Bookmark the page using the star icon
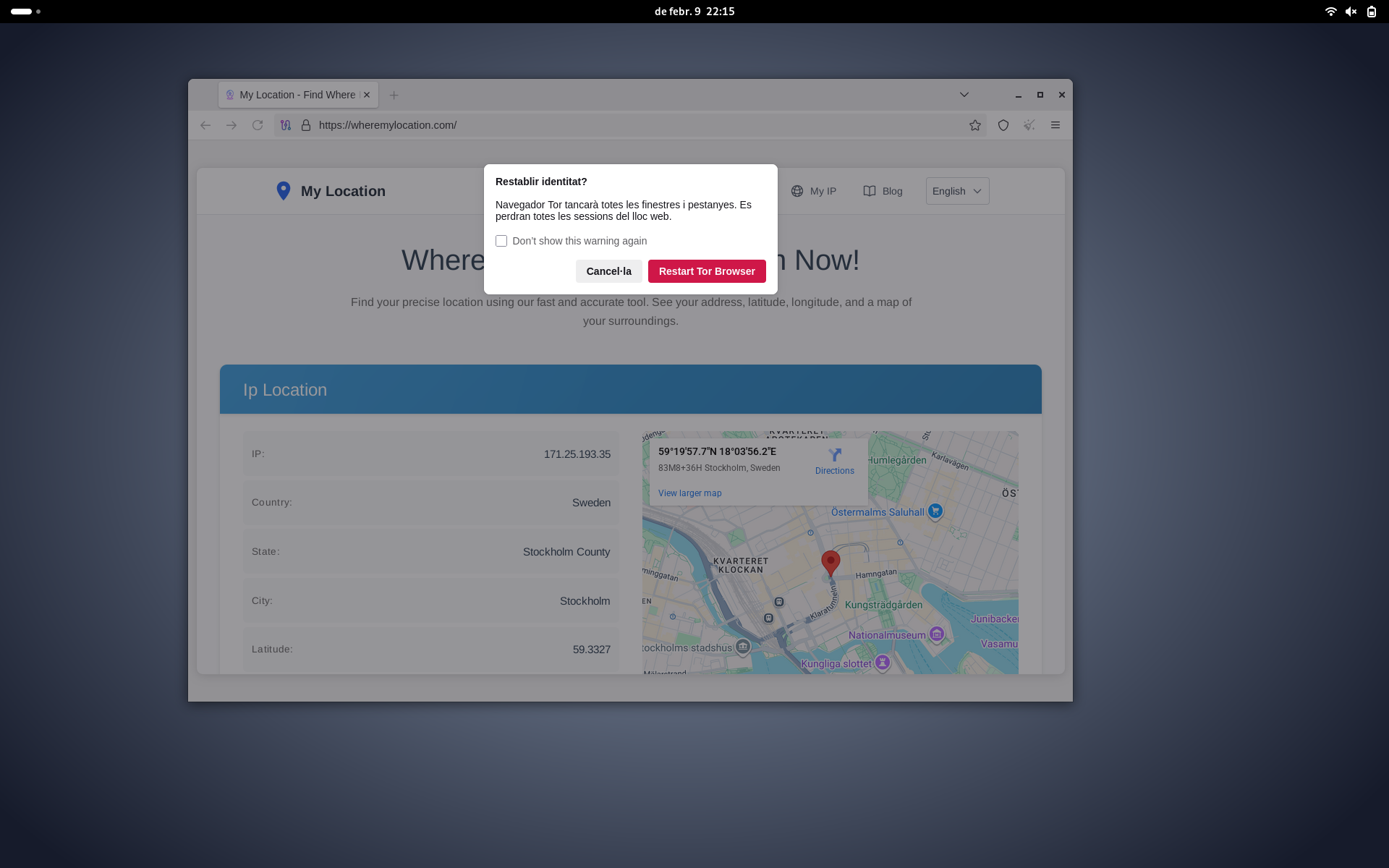1389x868 pixels. [974, 124]
